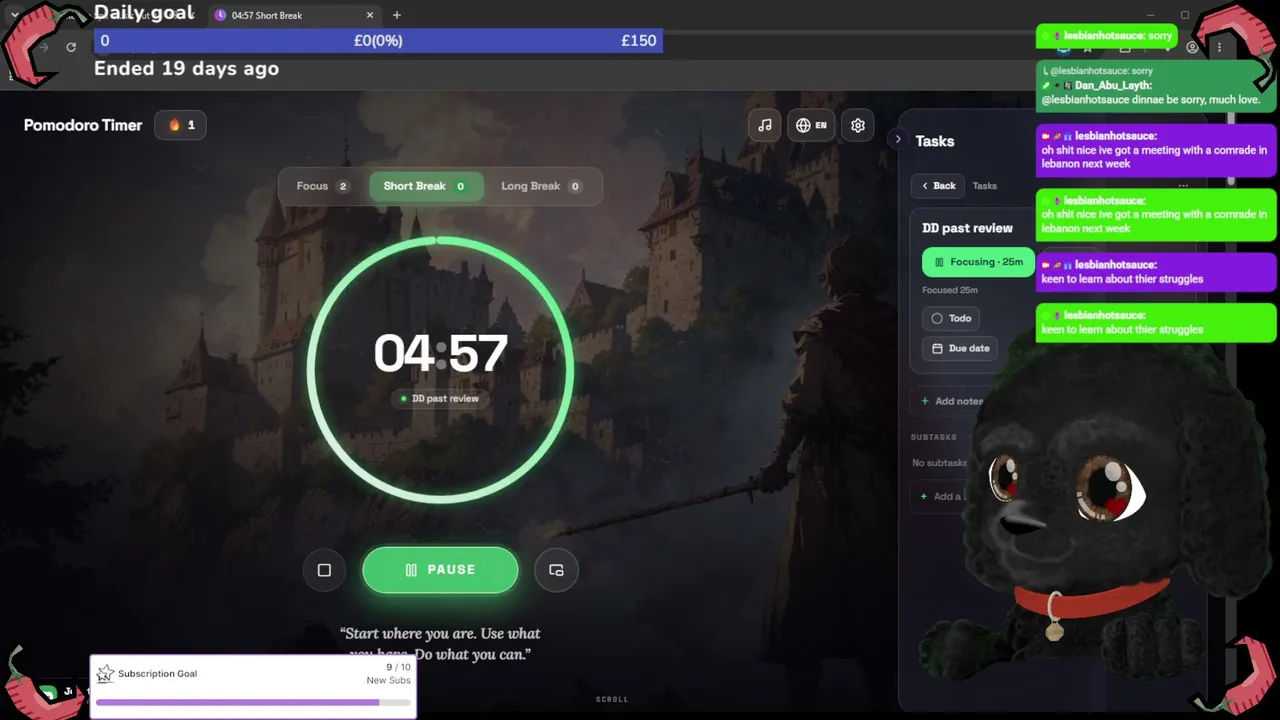Open a new browser tab
This screenshot has height=720, width=1280.
pyautogui.click(x=397, y=15)
